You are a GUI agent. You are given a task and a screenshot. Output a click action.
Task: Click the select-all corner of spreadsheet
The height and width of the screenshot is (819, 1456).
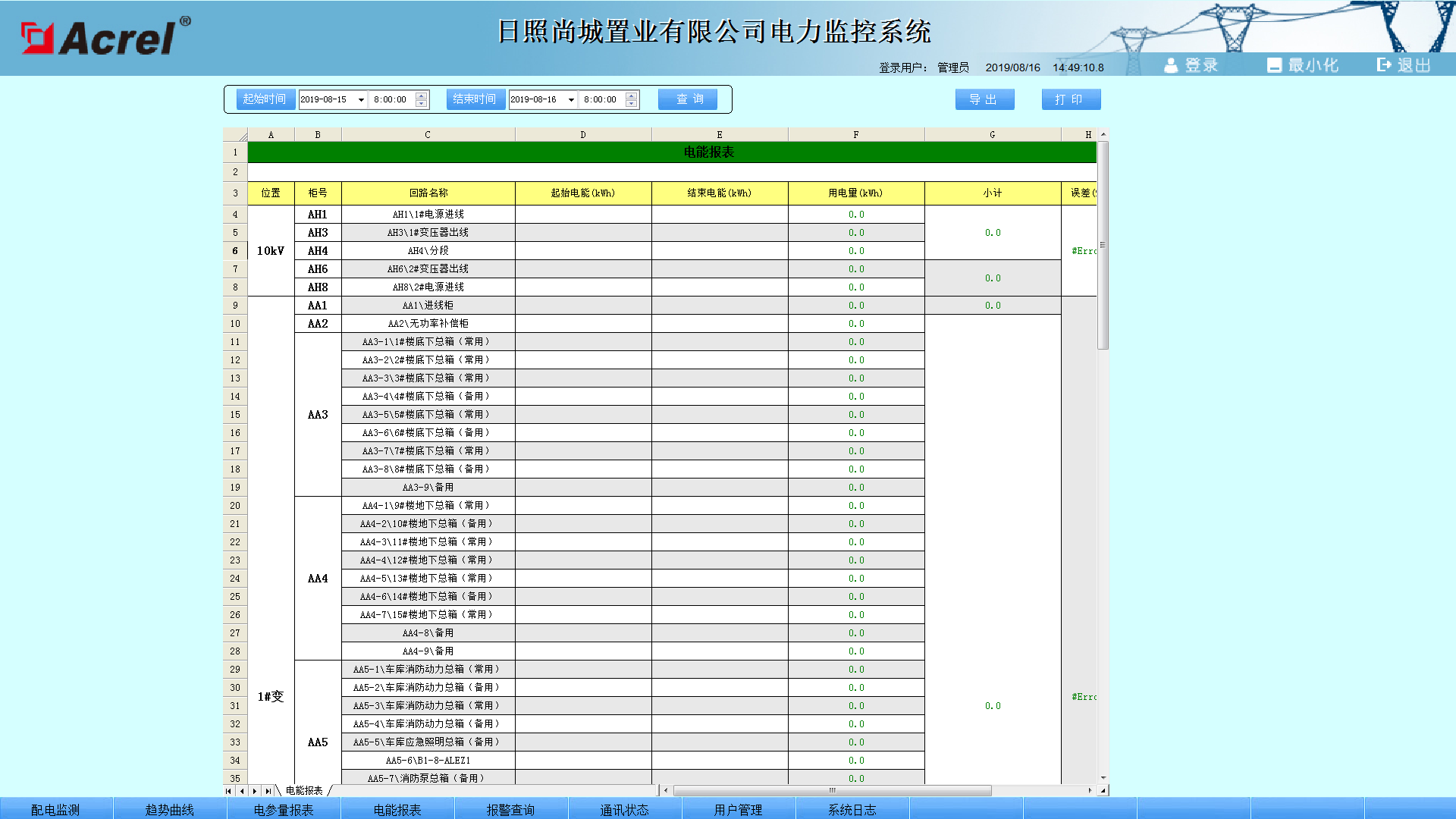tap(235, 135)
